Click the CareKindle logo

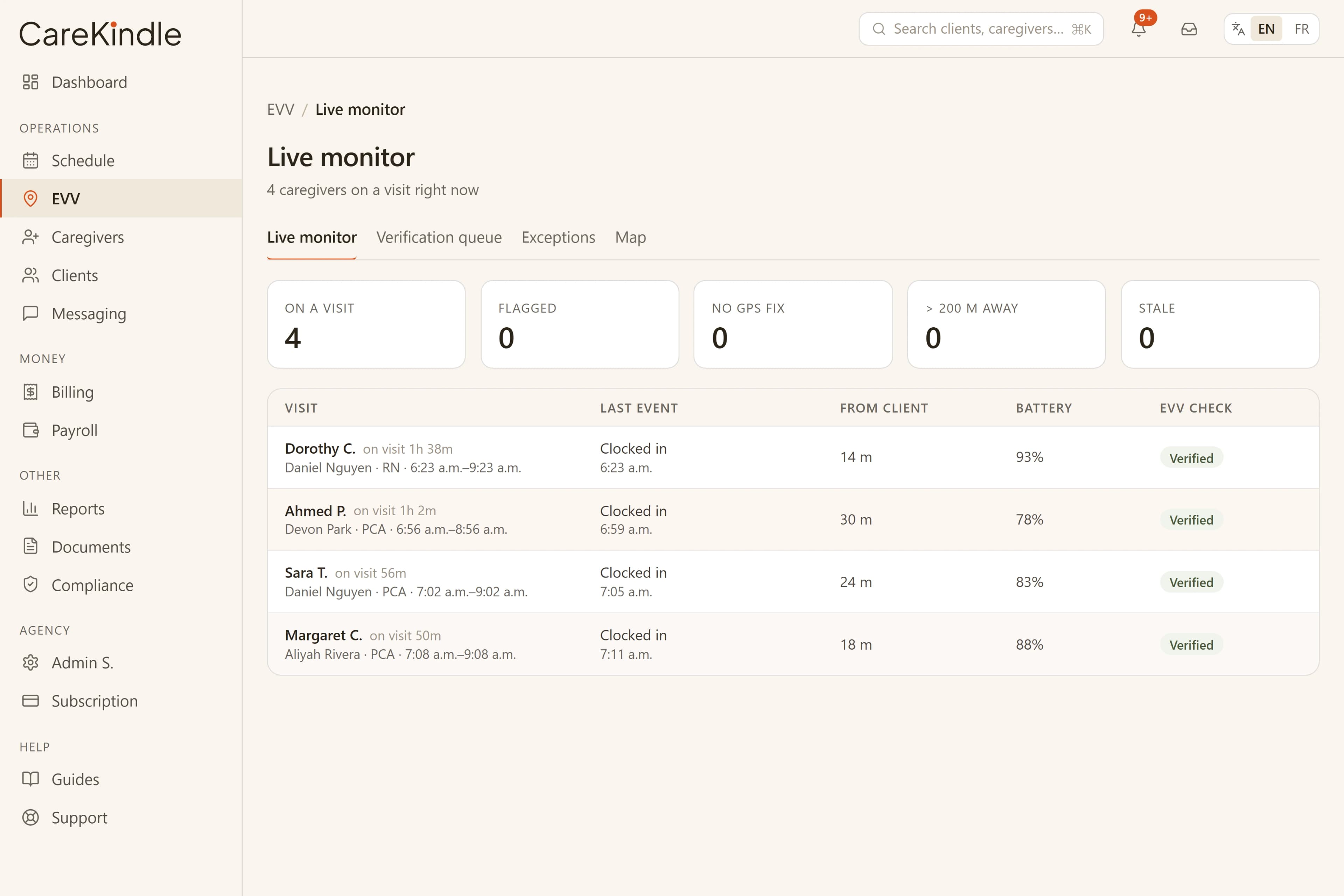100,34
